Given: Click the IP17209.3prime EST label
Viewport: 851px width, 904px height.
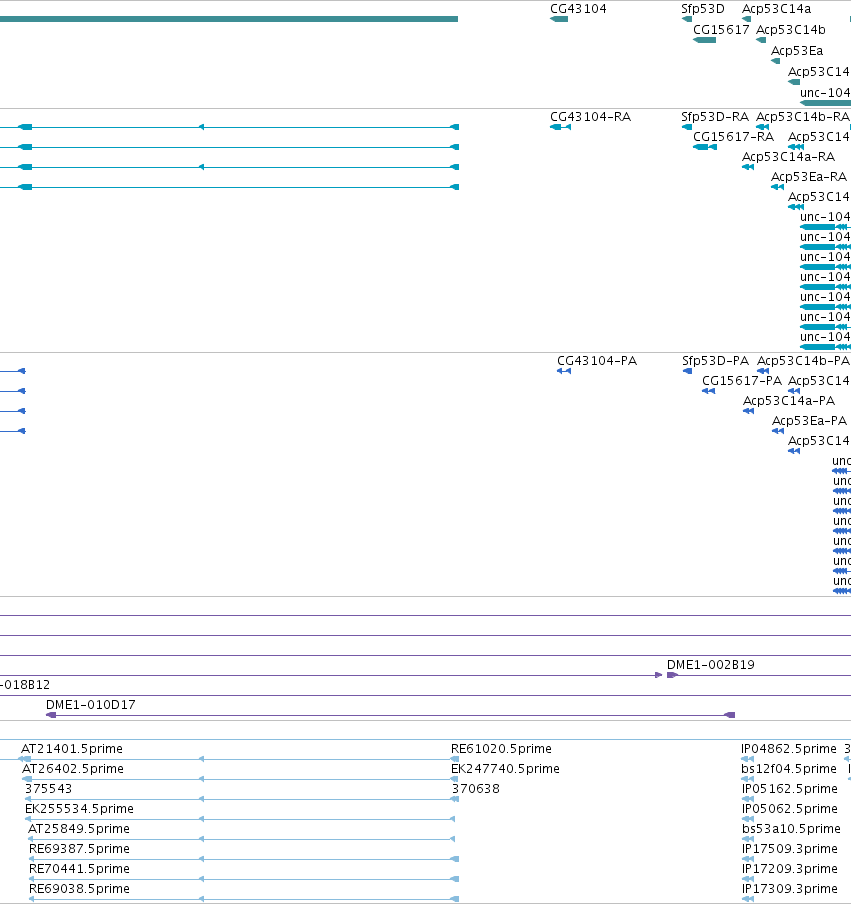Looking at the screenshot, I should point(789,868).
